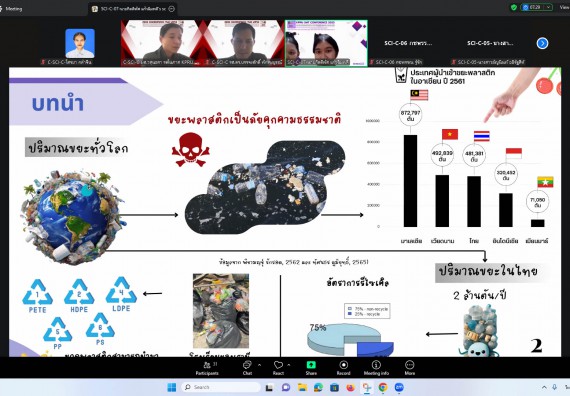This screenshot has height=396, width=570.
Task: Open options on the SCI-C-07 tab
Action: point(172,9)
